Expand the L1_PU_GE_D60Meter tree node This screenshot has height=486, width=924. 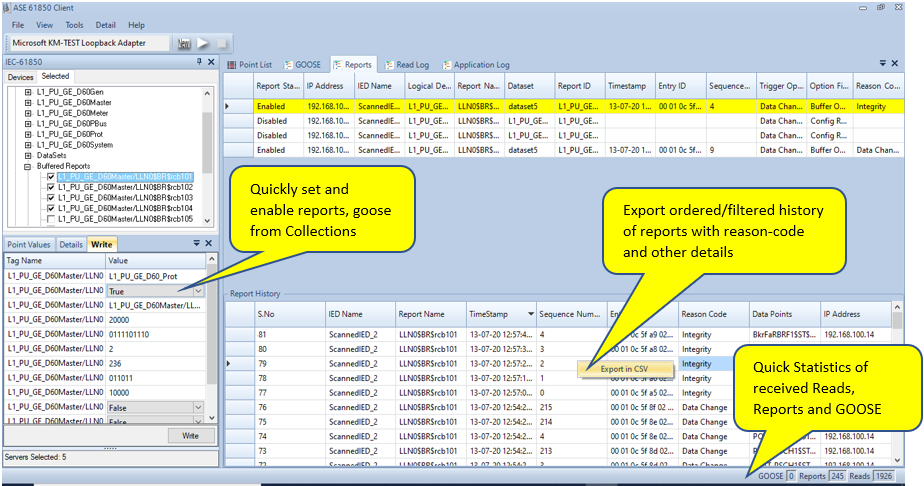coord(28,113)
